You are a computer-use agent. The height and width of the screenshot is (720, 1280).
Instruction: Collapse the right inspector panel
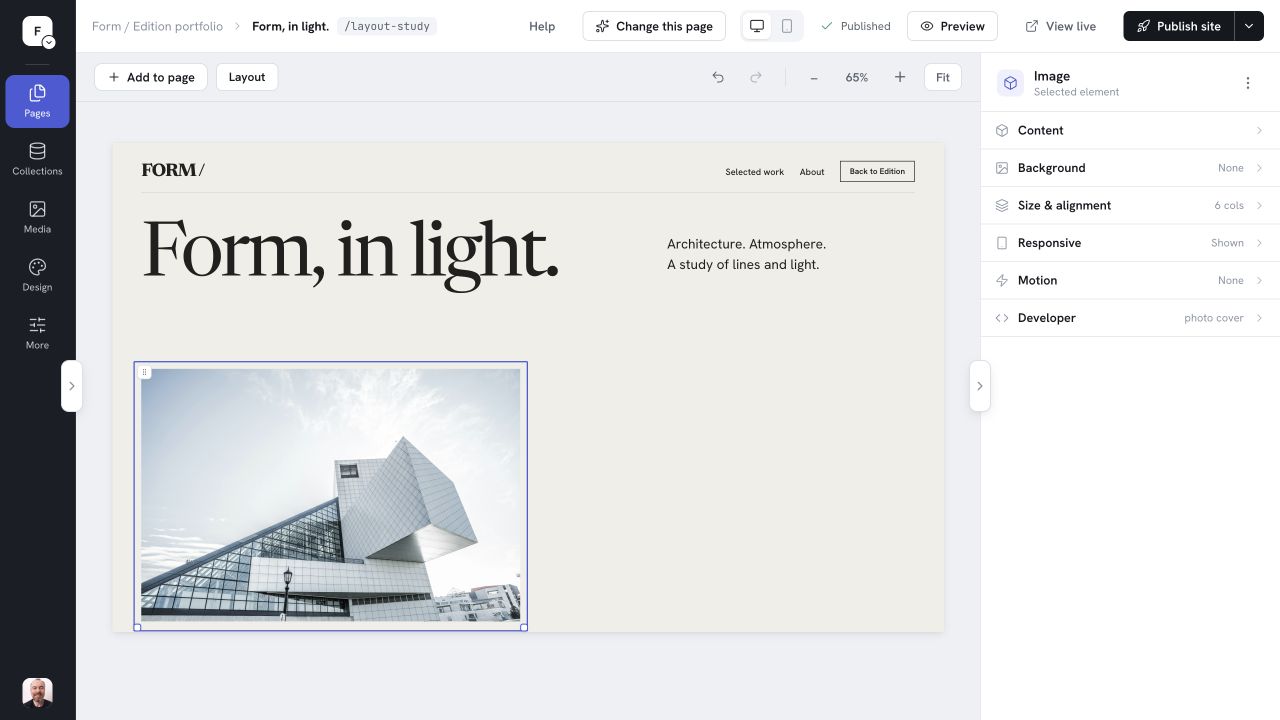980,386
